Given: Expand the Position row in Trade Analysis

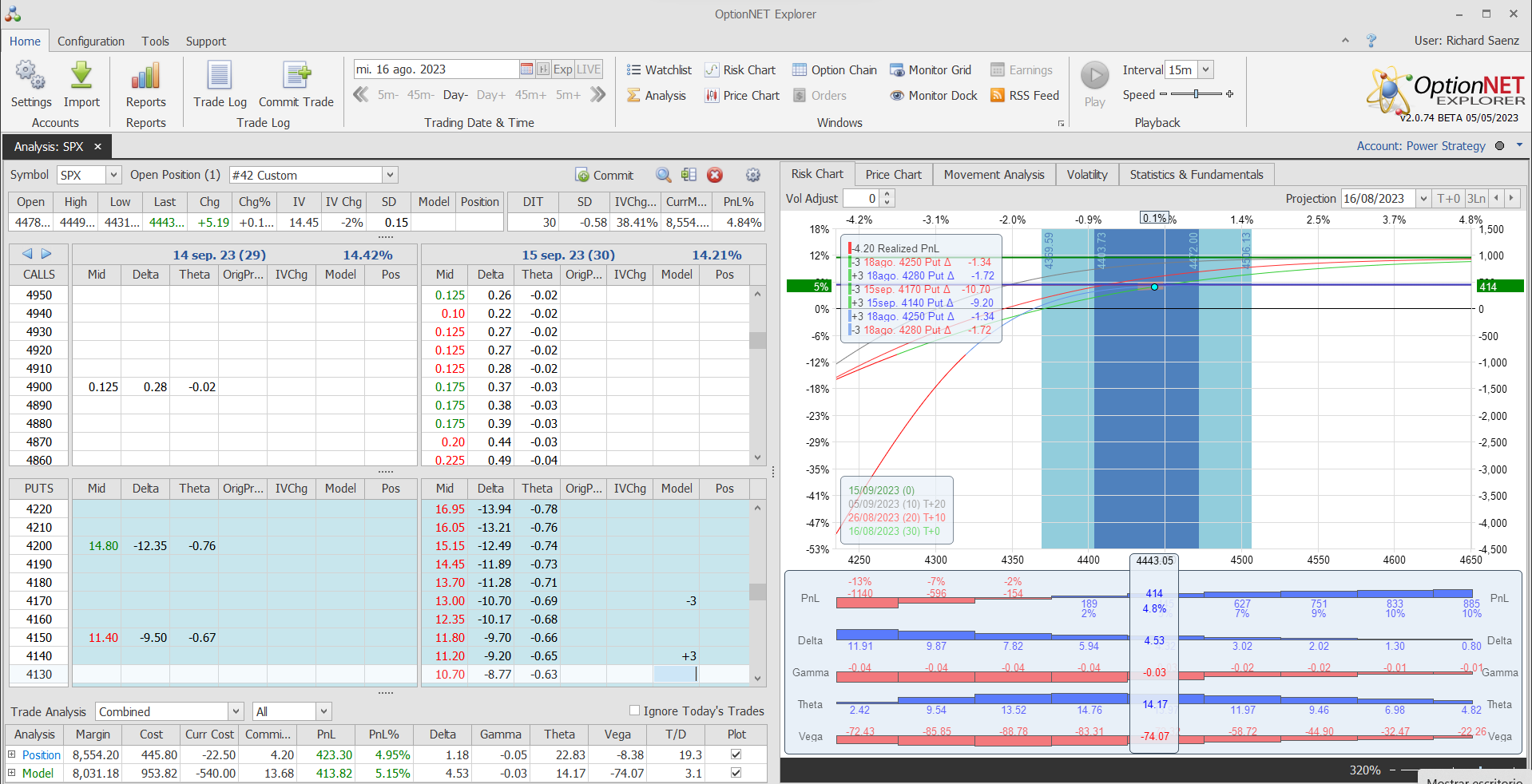Looking at the screenshot, I should pos(12,754).
